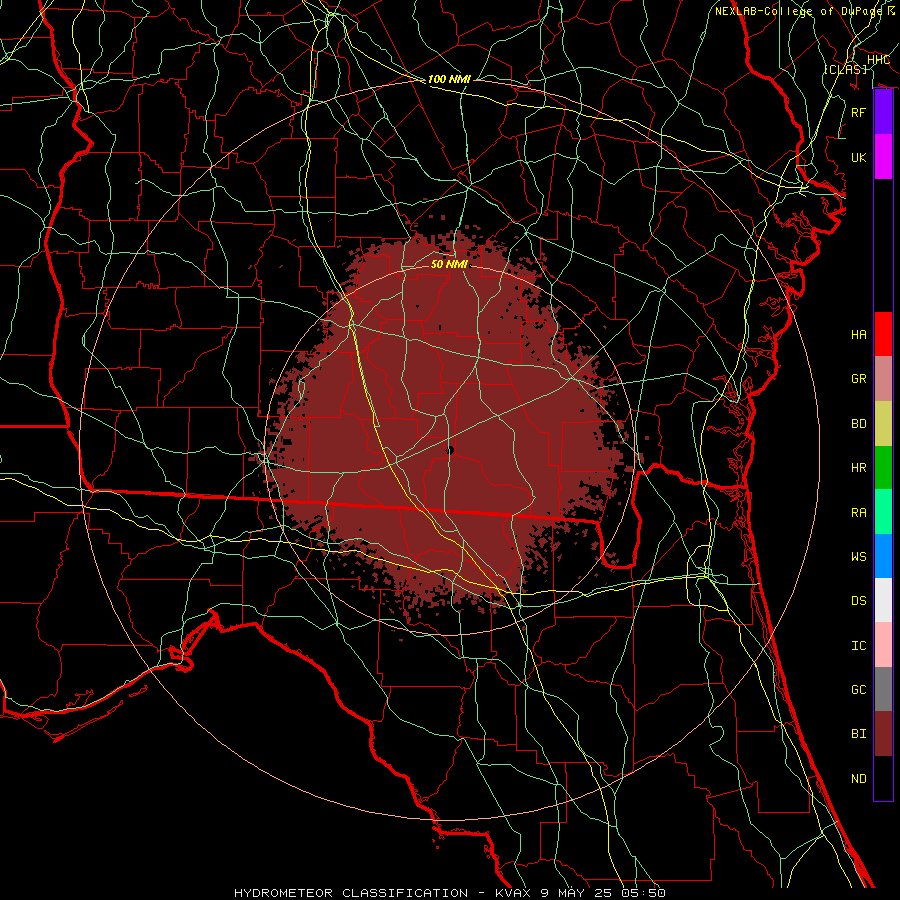This screenshot has width=900, height=900.
Task: Click the DS white legend swatch
Action: tap(883, 600)
